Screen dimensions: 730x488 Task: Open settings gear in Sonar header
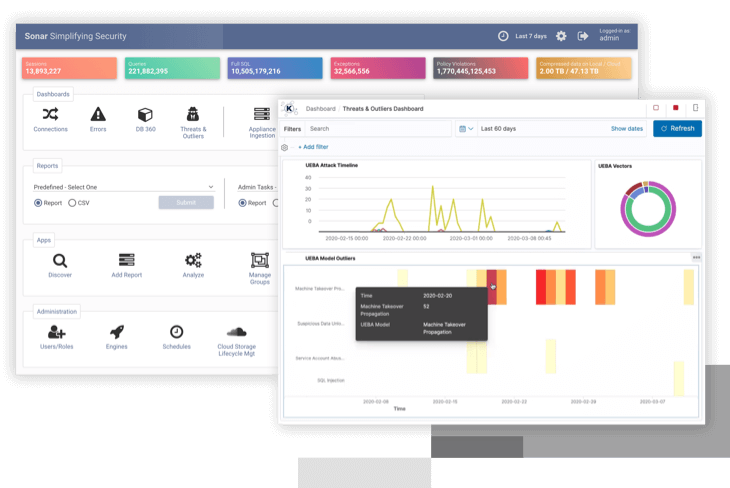(x=561, y=36)
